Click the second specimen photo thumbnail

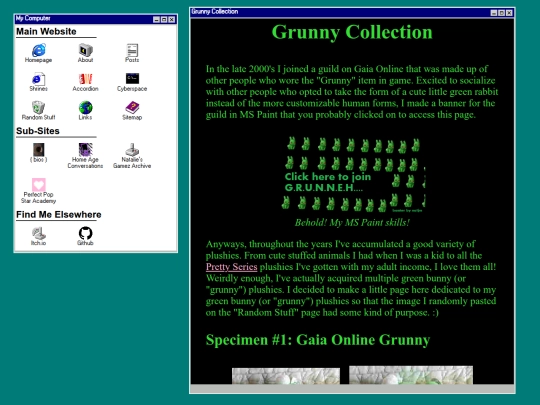(411, 375)
